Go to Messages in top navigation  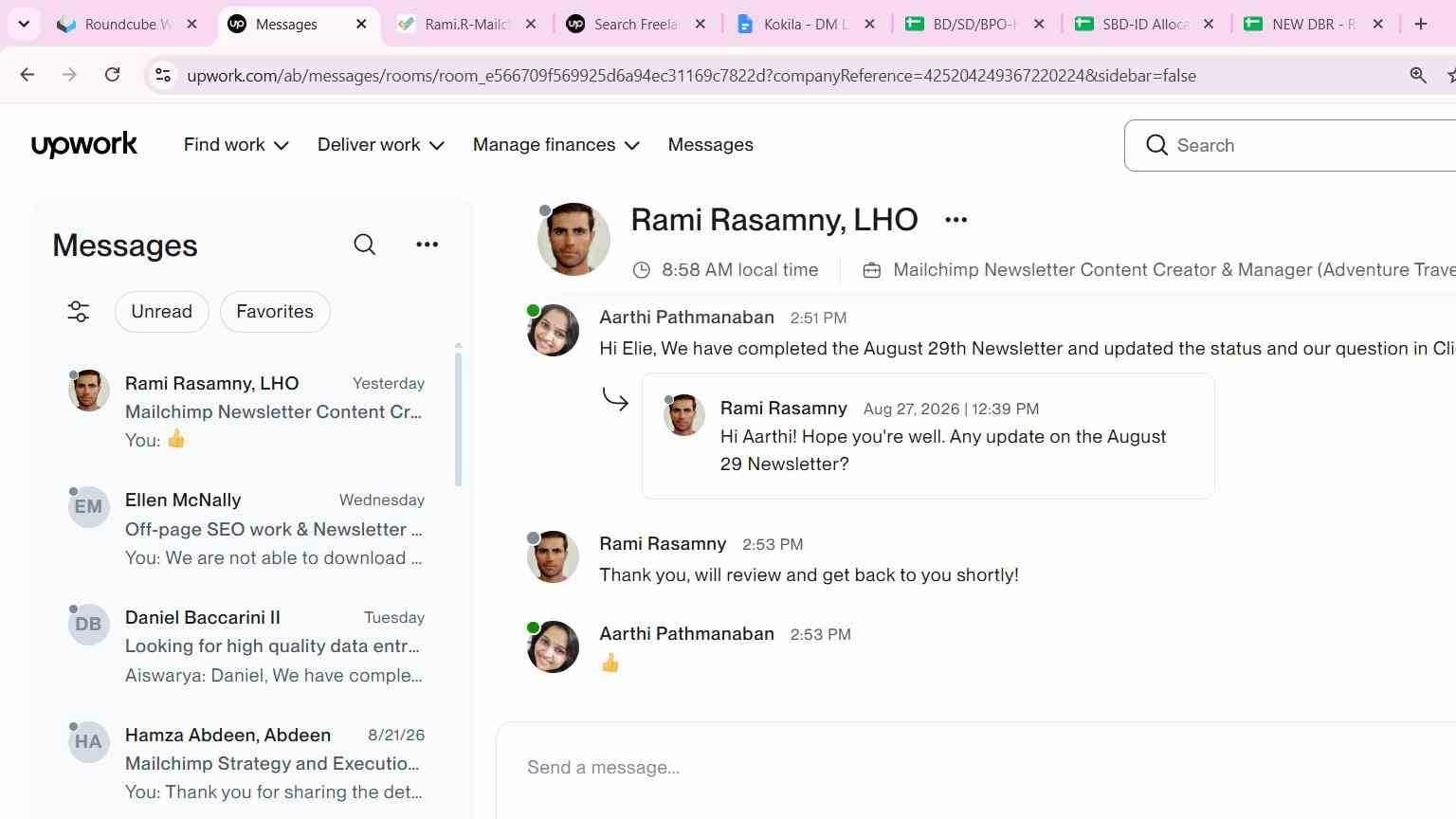click(x=711, y=145)
